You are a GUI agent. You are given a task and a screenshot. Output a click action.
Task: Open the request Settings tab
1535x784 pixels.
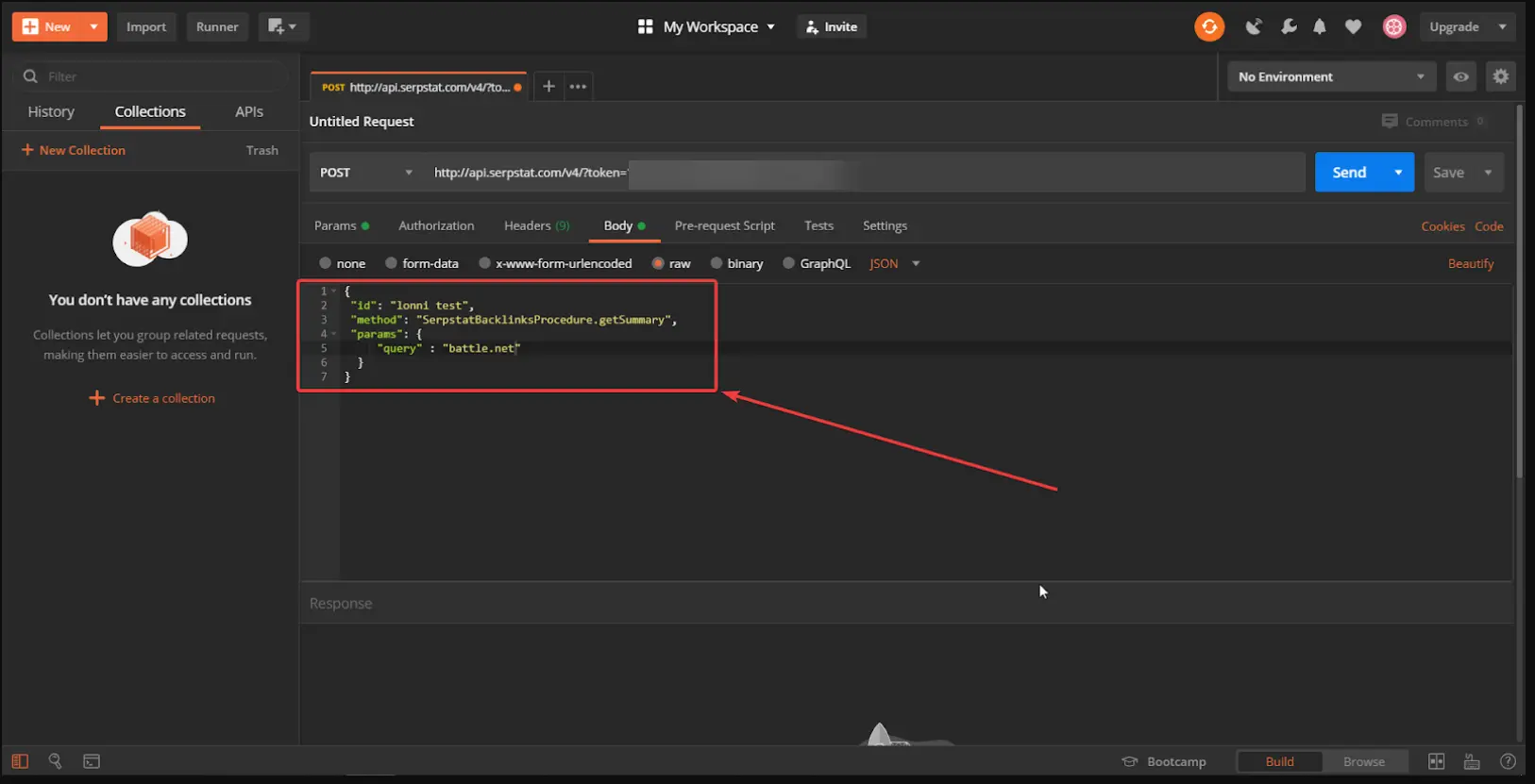click(885, 225)
